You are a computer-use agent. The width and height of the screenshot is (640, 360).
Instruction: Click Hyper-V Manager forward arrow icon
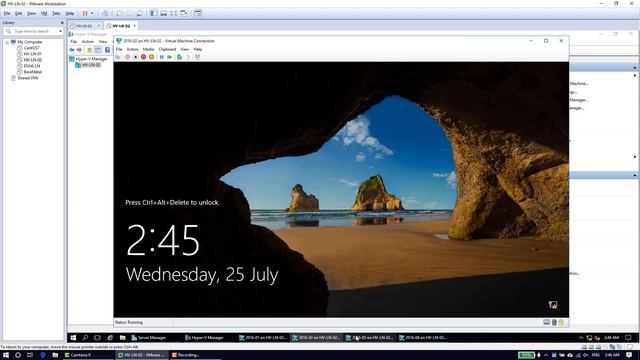(80, 50)
